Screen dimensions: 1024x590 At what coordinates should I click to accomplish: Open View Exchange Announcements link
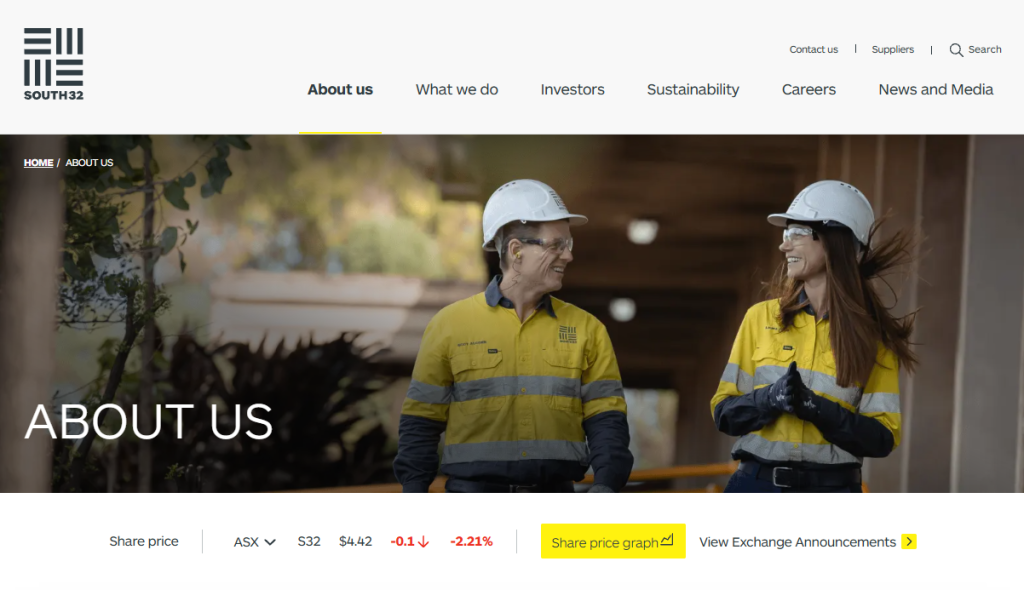click(x=807, y=542)
